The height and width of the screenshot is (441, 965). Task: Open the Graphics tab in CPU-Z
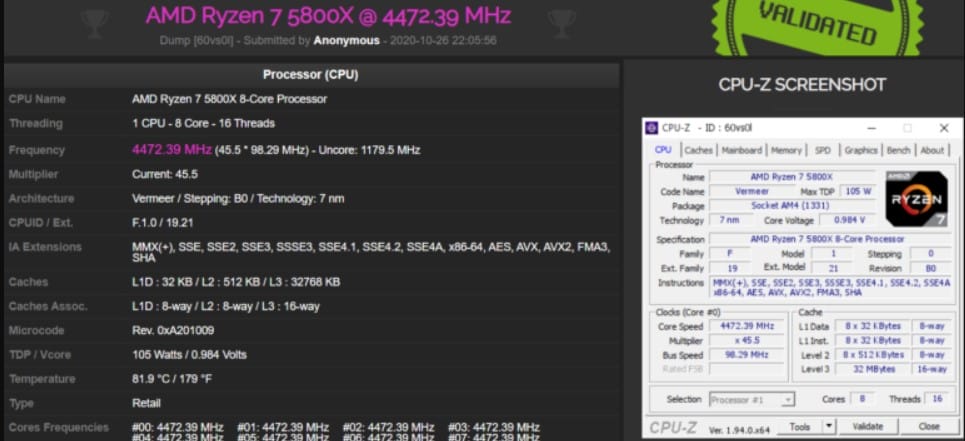(x=860, y=150)
